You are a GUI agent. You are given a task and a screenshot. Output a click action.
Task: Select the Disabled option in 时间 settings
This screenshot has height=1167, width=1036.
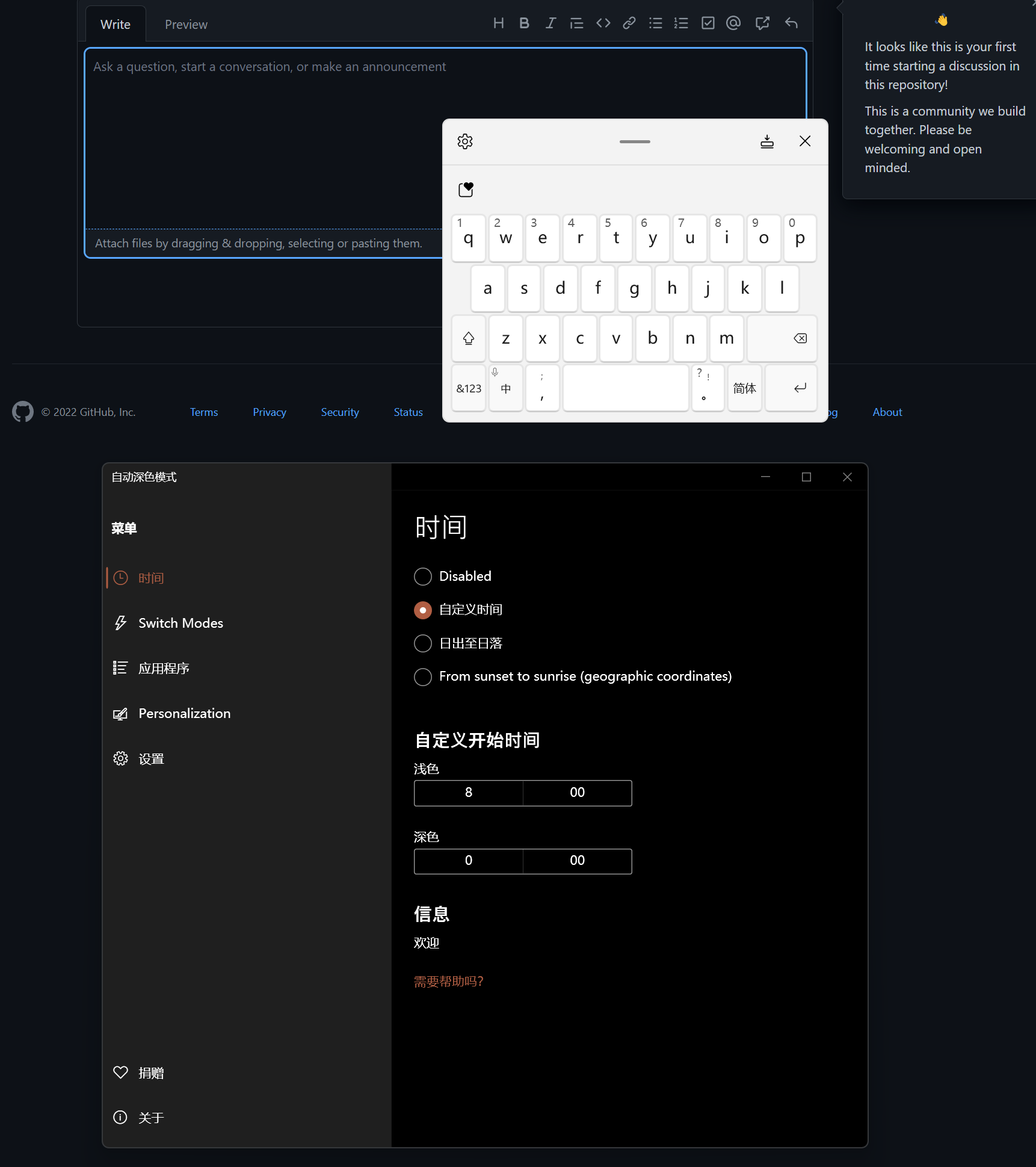422,576
